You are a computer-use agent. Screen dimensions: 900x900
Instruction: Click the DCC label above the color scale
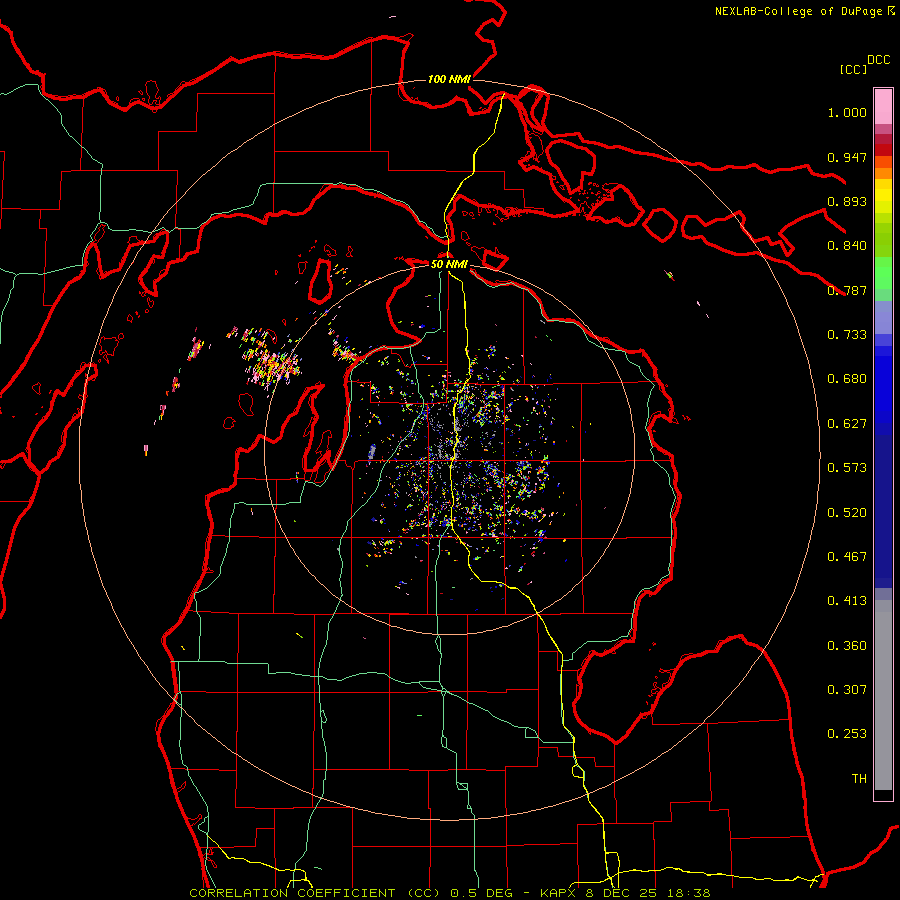(x=878, y=60)
